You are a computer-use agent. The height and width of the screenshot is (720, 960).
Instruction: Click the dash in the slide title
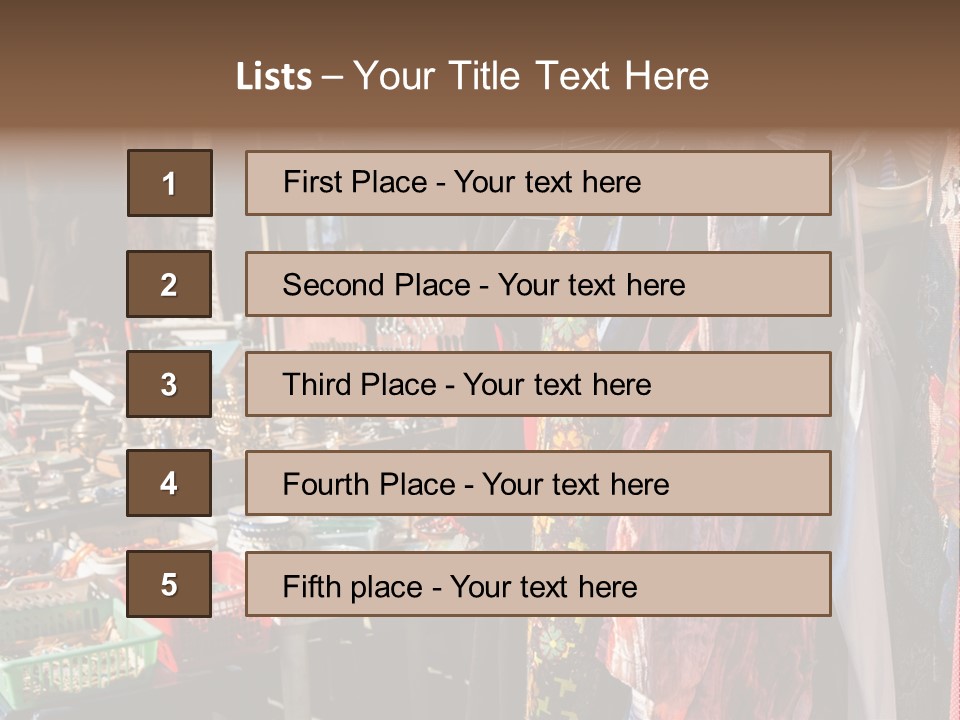click(332, 77)
